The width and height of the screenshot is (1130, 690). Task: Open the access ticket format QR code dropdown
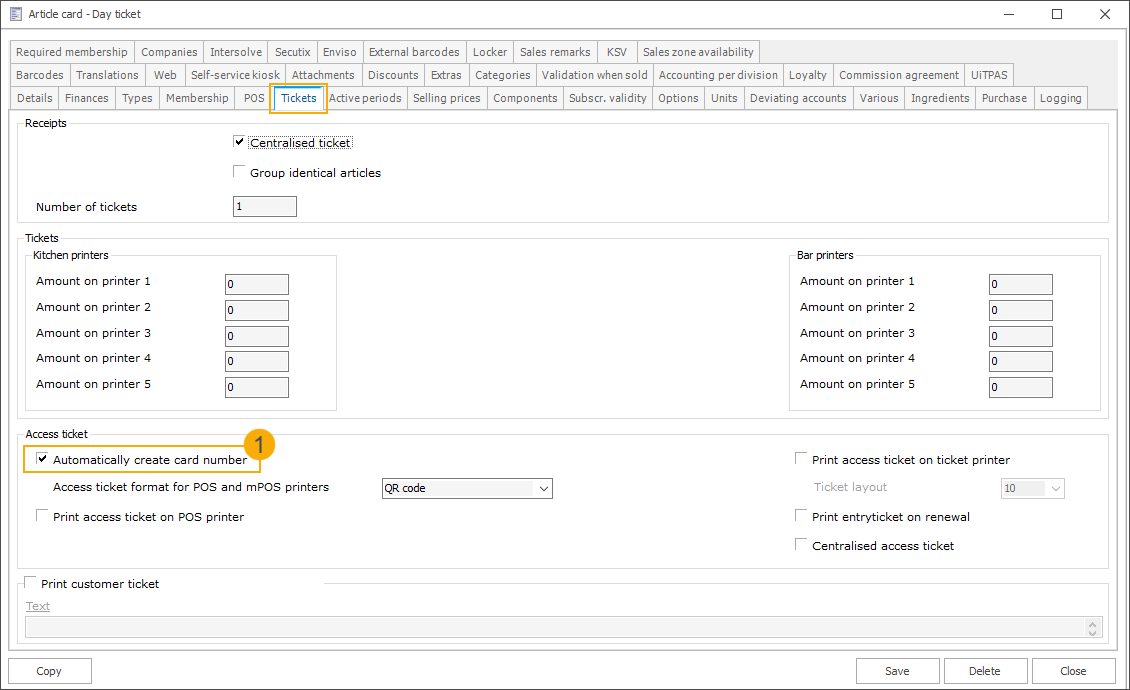pyautogui.click(x=544, y=489)
